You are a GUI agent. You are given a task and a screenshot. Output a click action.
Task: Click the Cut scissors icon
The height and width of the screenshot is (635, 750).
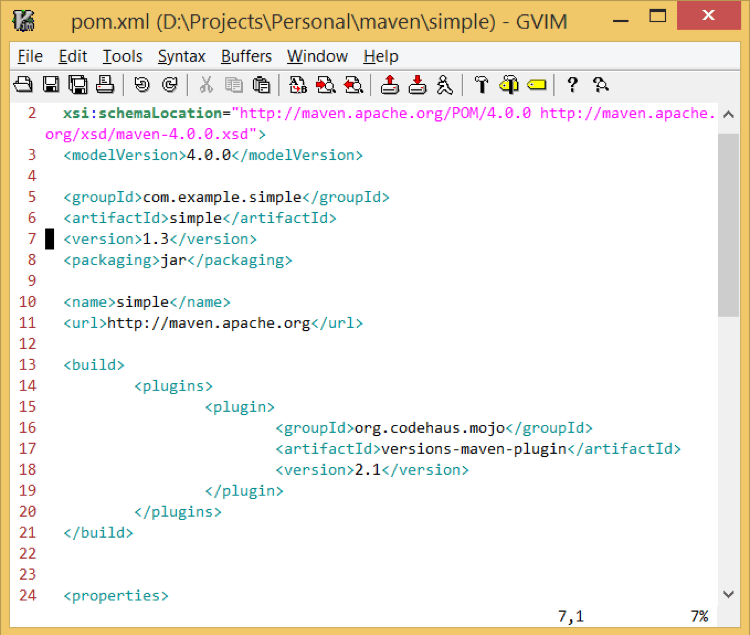point(206,85)
